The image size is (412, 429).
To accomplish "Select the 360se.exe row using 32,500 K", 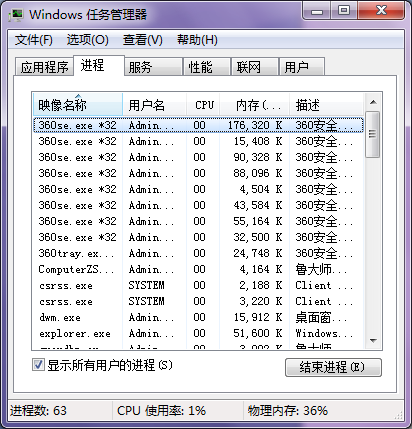I will click(198, 237).
